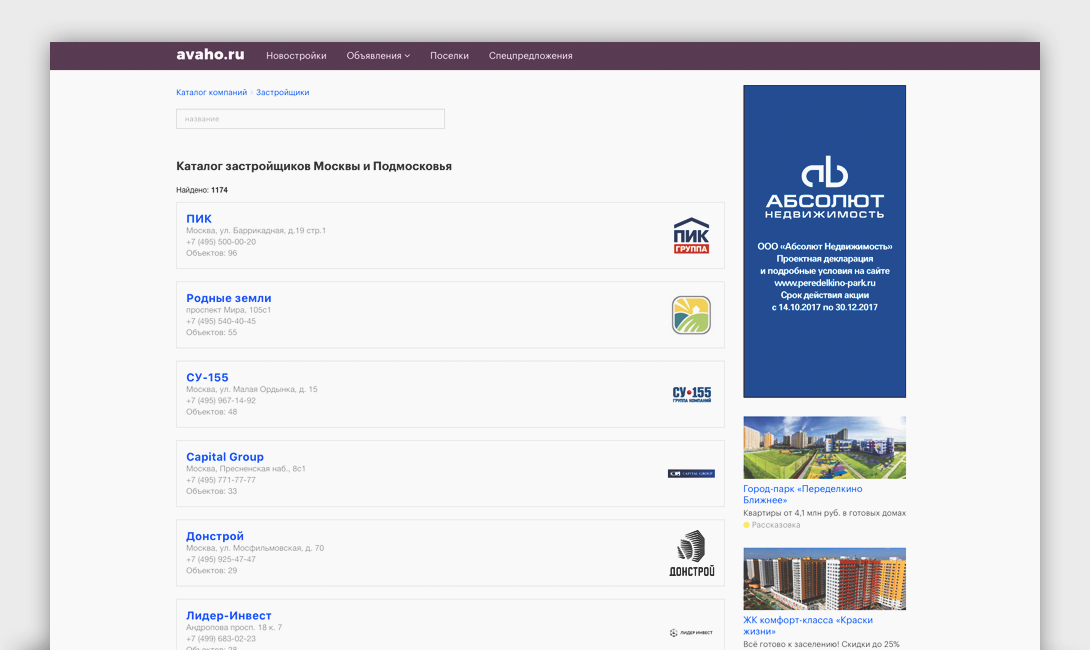Open the Спецпредложения menu item

pos(530,56)
